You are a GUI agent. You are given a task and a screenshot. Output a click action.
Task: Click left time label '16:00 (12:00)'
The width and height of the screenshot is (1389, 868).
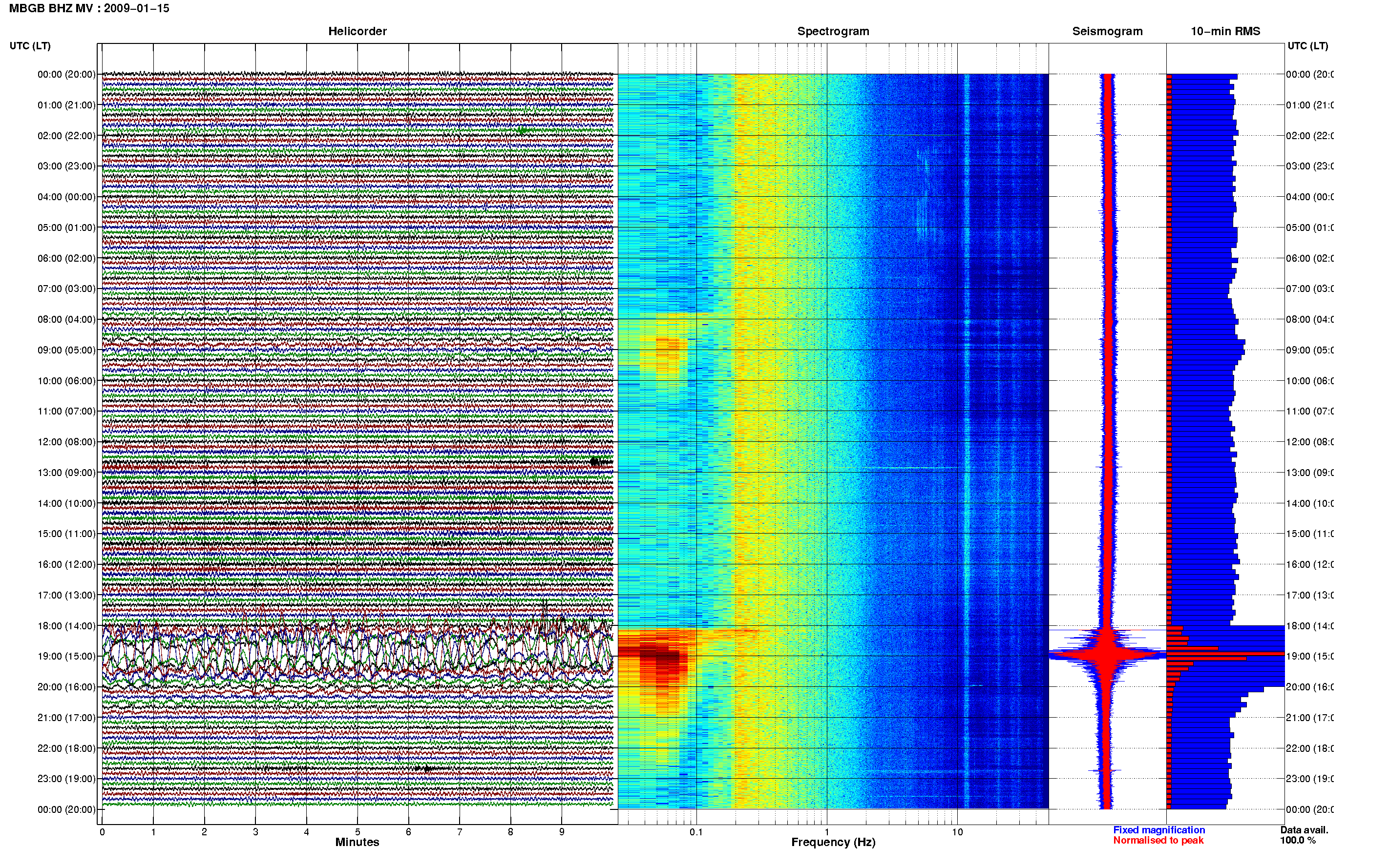pyautogui.click(x=66, y=564)
